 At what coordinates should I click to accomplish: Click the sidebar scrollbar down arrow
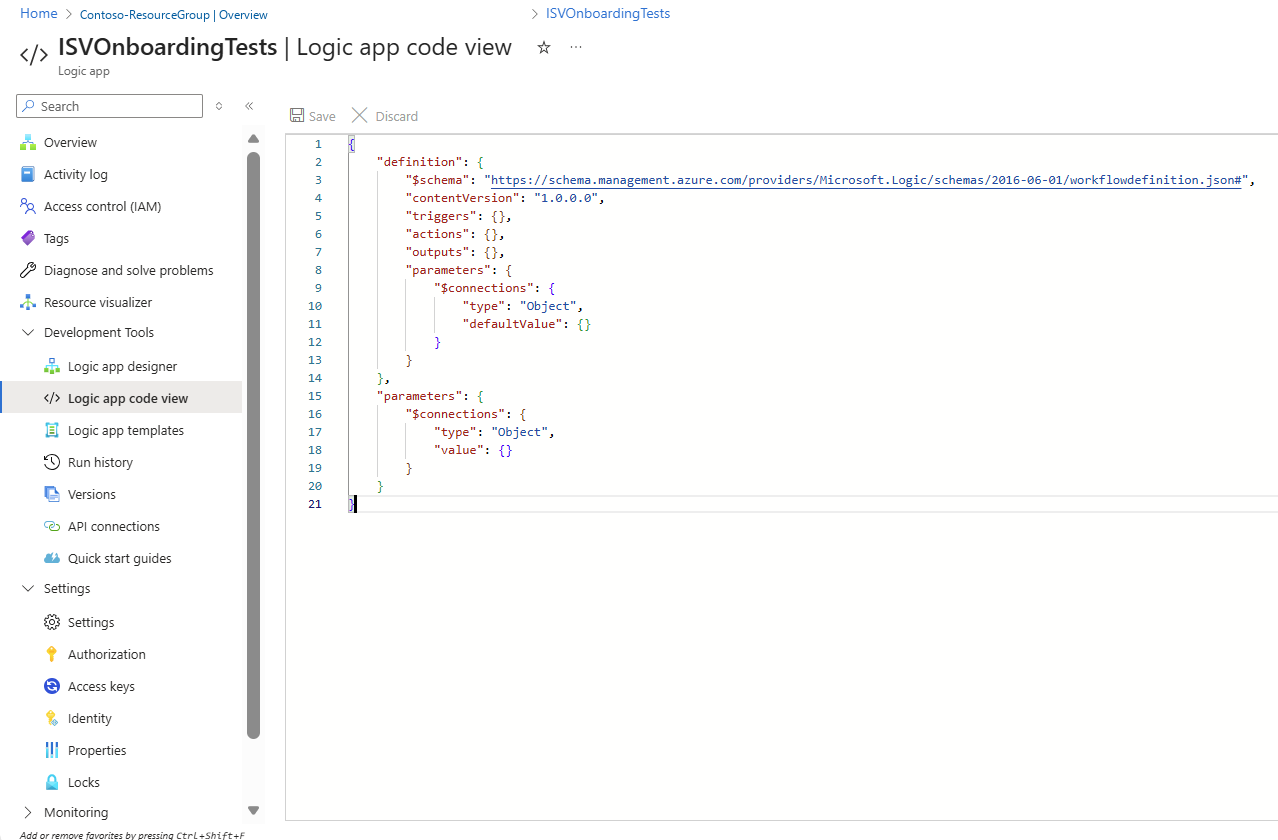tap(253, 810)
